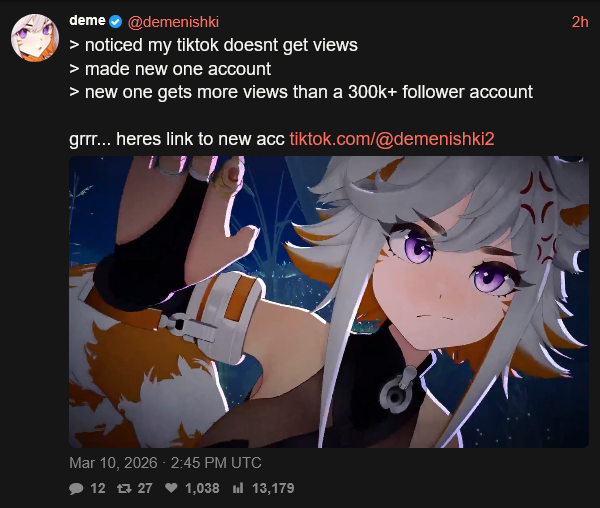Select the reply count 12

coord(98,488)
